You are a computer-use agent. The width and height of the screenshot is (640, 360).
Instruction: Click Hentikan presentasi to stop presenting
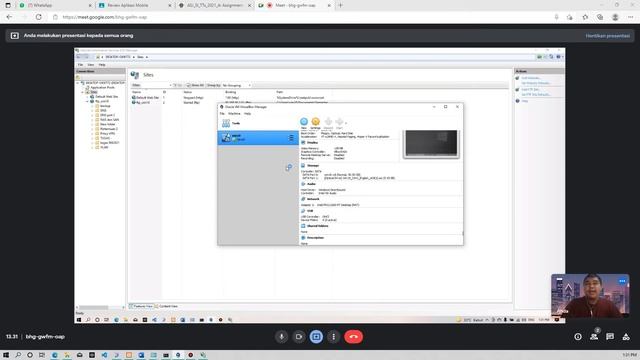click(608, 36)
